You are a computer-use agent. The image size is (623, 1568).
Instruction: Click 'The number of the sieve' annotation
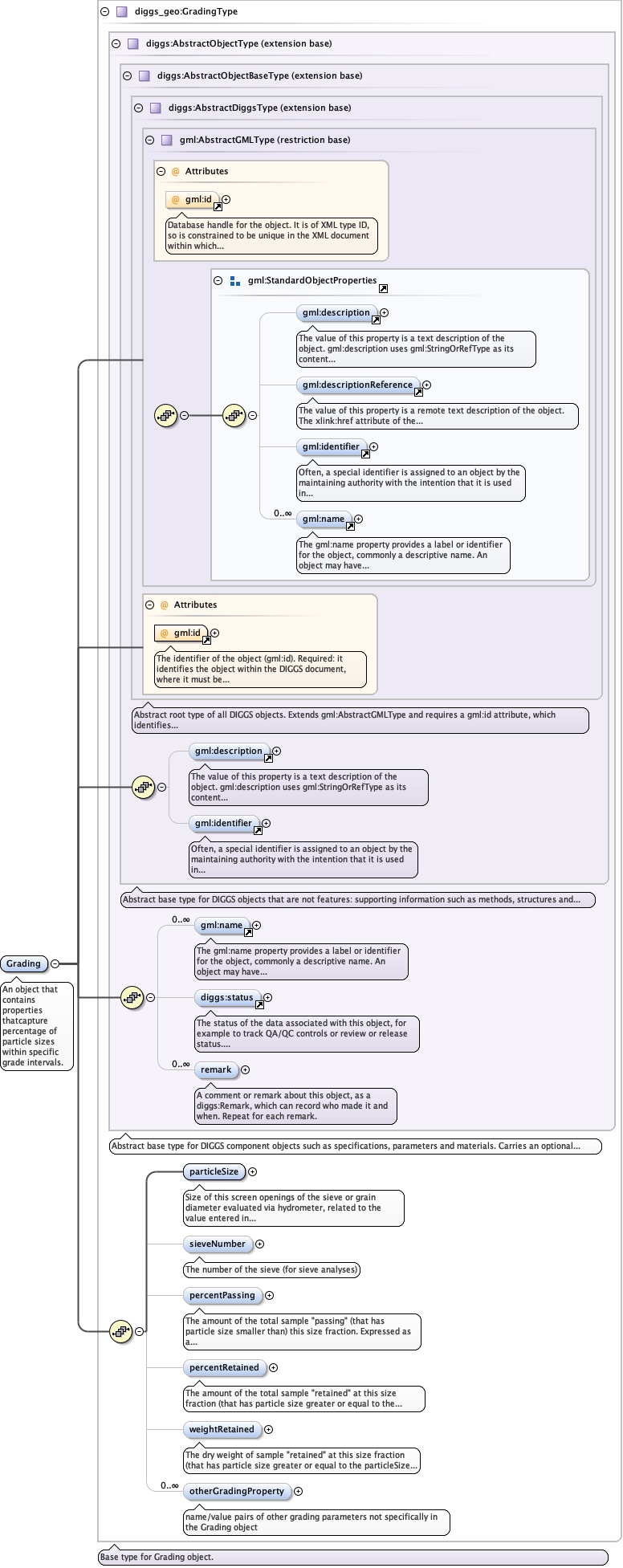271,1270
